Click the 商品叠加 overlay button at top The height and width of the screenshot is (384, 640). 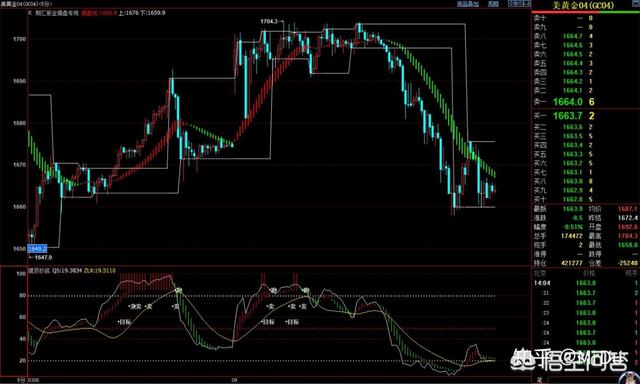tap(467, 4)
